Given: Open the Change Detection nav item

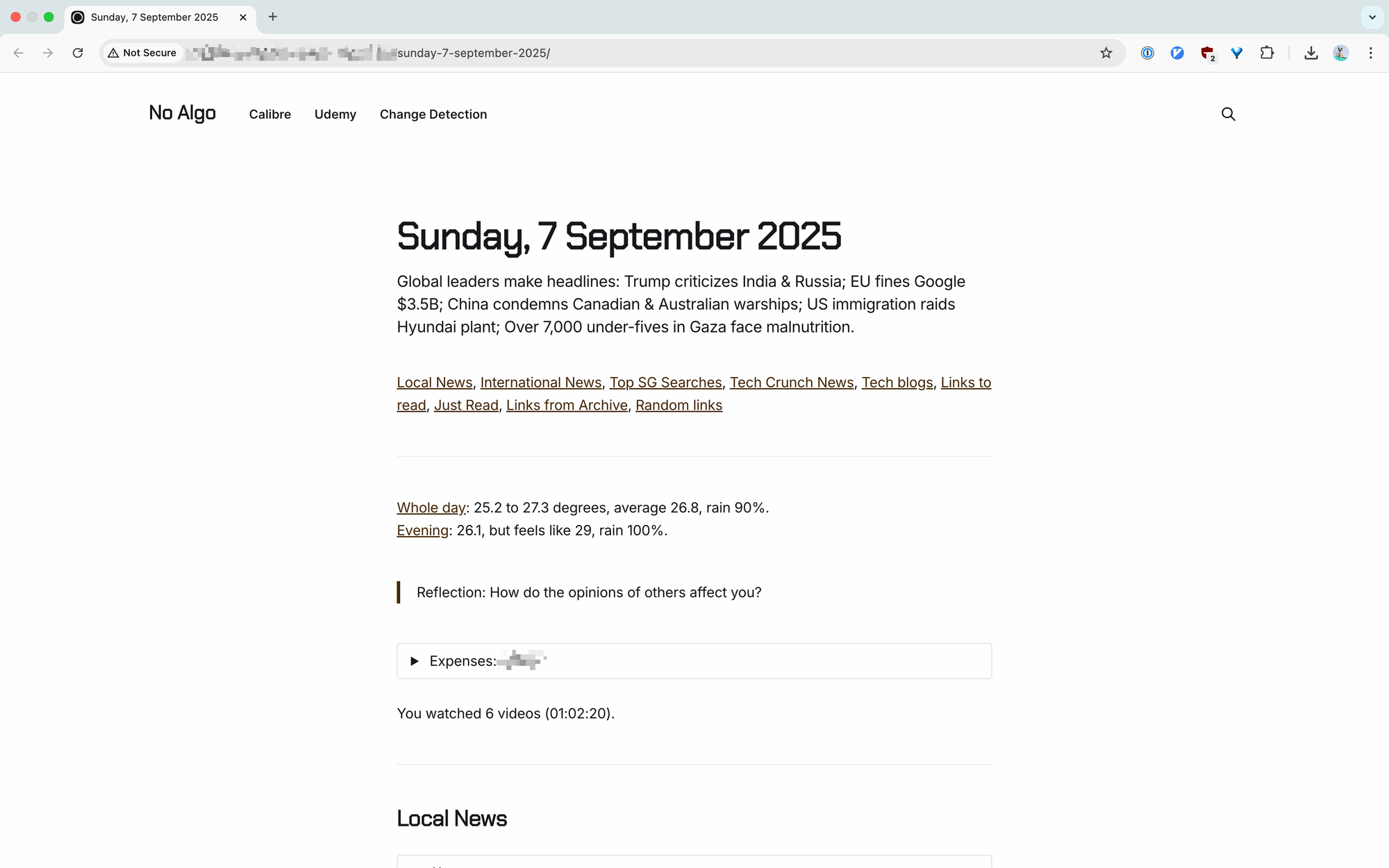Looking at the screenshot, I should 433,115.
